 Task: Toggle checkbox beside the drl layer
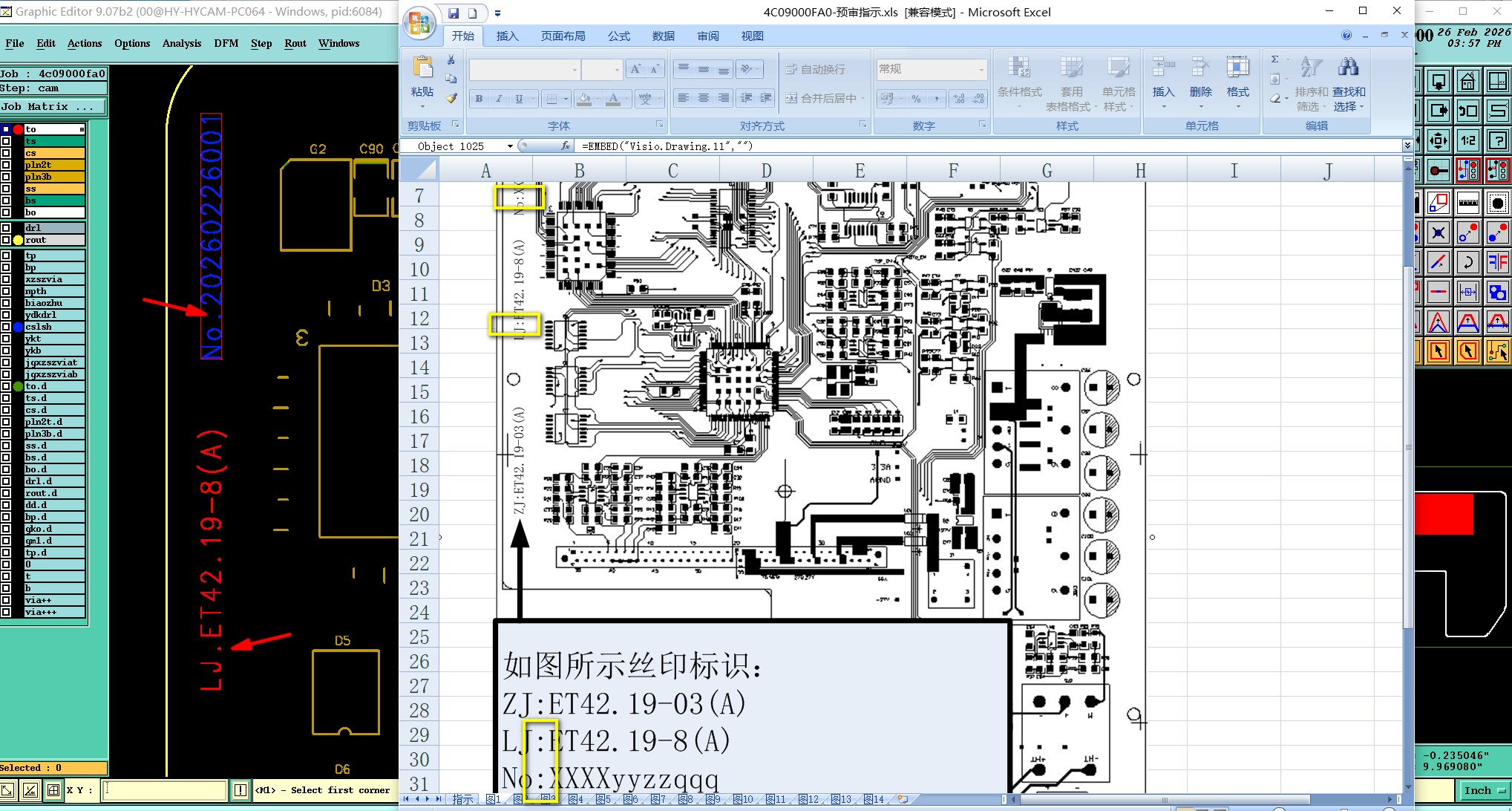click(x=6, y=228)
